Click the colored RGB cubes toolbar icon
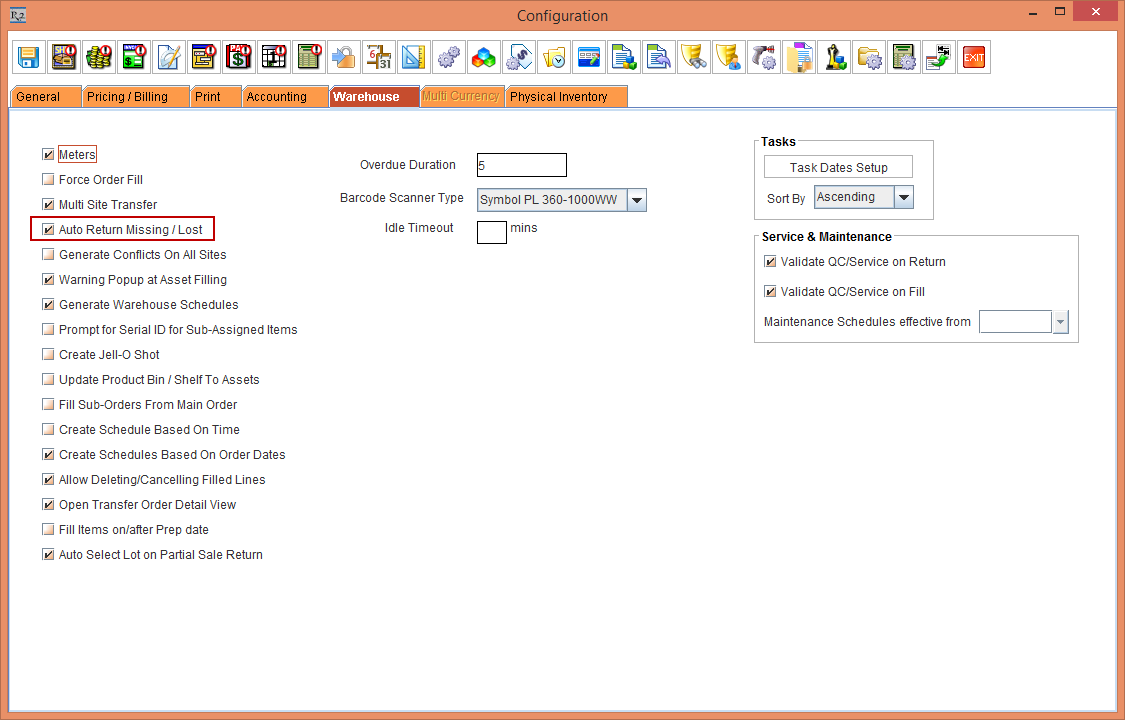 (x=484, y=58)
